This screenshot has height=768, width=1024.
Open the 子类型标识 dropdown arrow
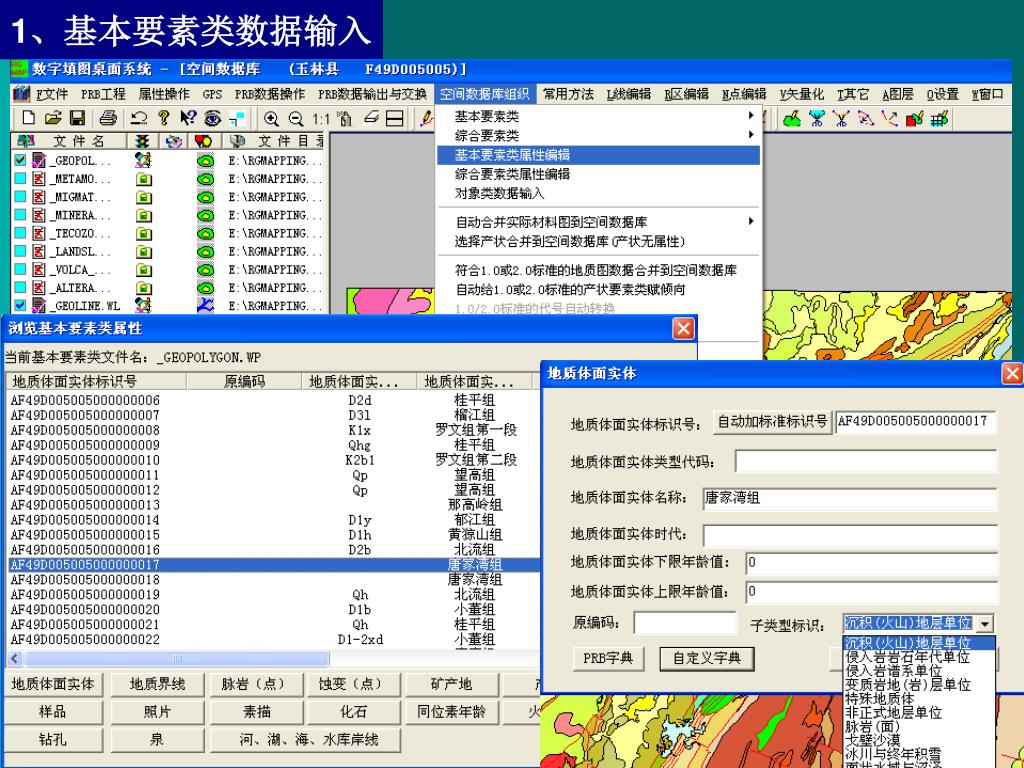985,624
